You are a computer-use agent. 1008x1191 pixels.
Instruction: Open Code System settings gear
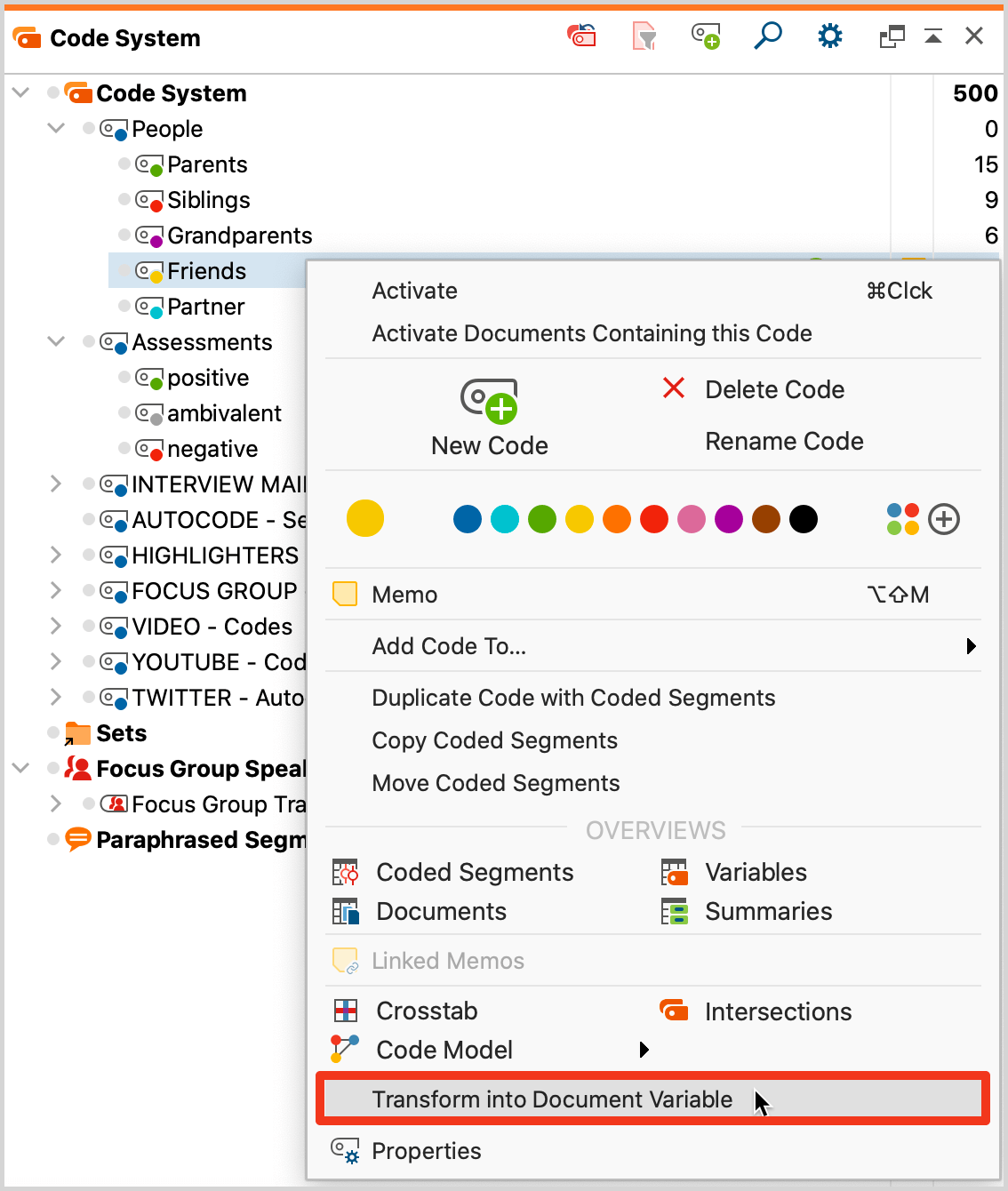coord(830,36)
